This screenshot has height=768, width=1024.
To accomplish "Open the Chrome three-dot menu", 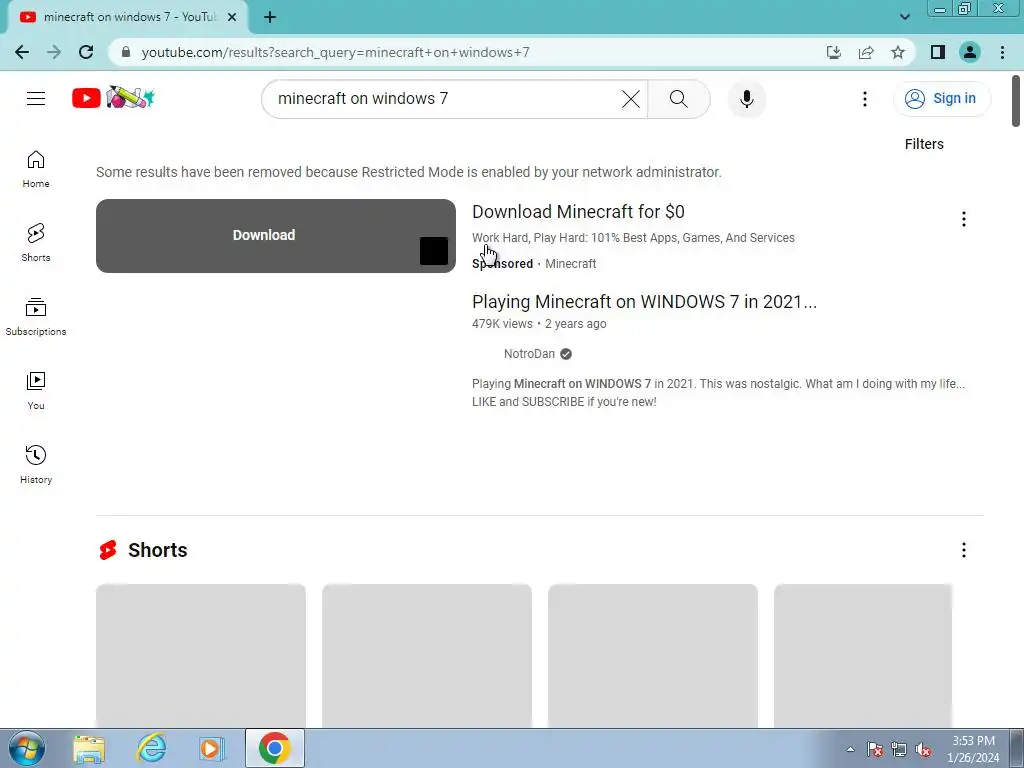I will (x=1002, y=52).
